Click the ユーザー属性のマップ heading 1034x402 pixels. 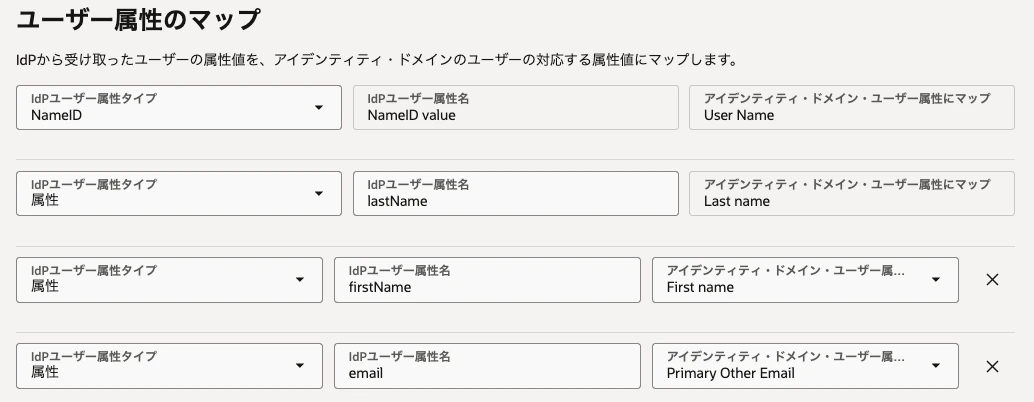click(x=138, y=20)
